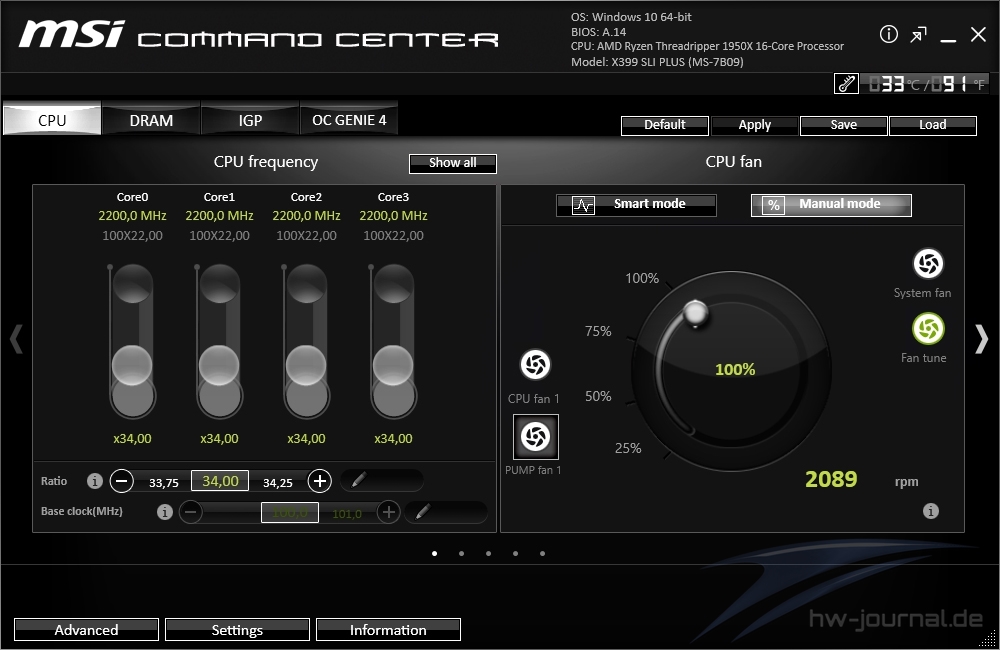Go to the first page dot

point(434,553)
